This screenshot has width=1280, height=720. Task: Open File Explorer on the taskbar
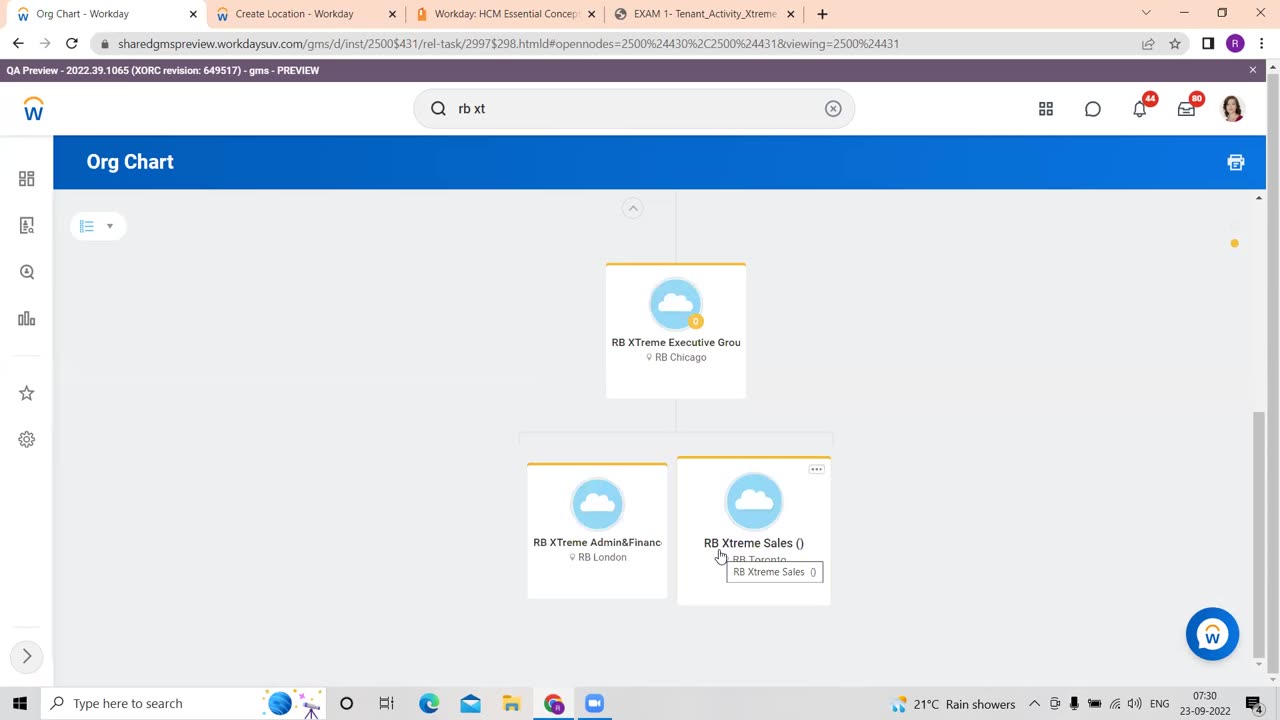(512, 703)
